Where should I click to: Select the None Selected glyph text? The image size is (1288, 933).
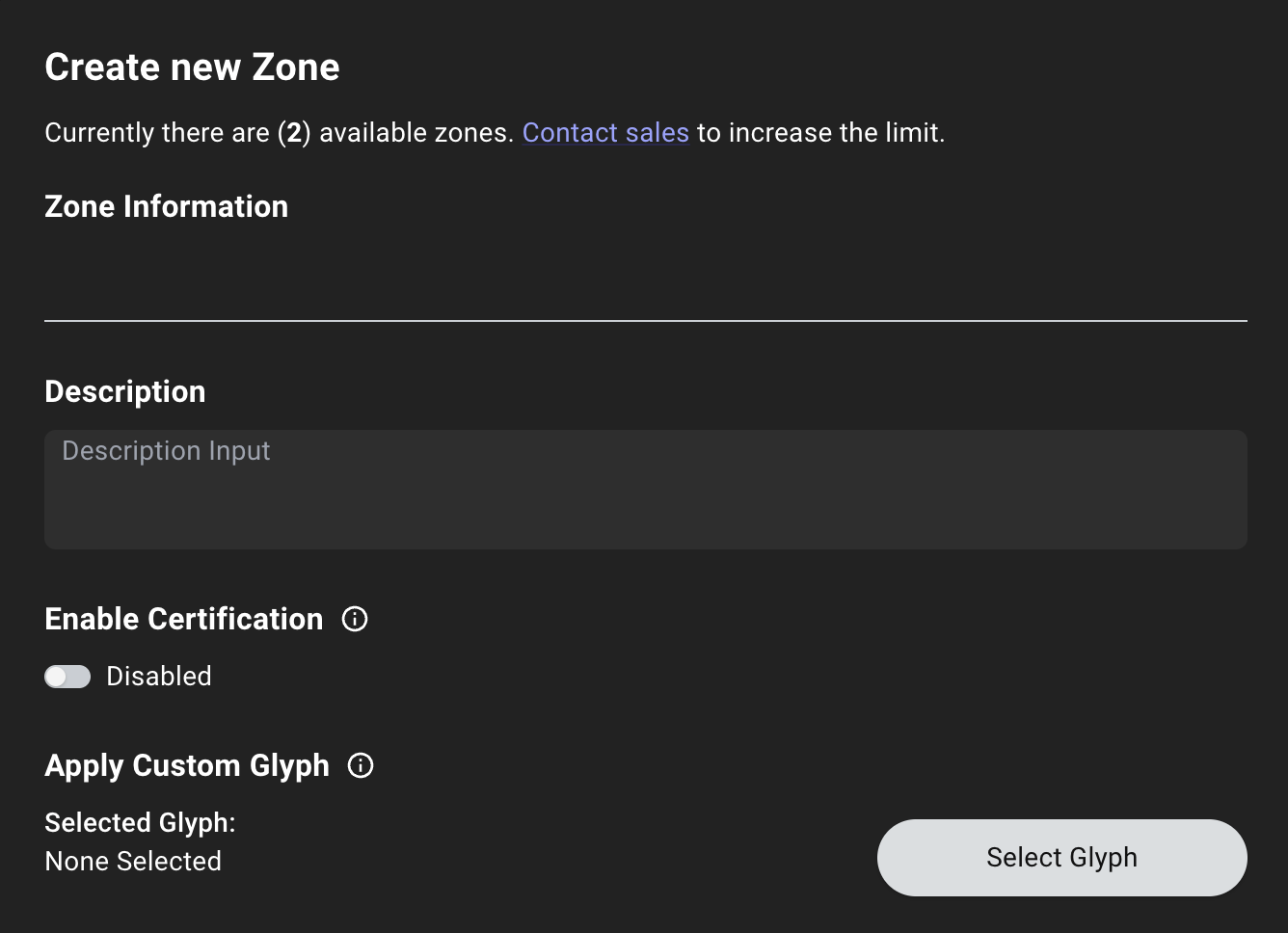pyautogui.click(x=133, y=861)
